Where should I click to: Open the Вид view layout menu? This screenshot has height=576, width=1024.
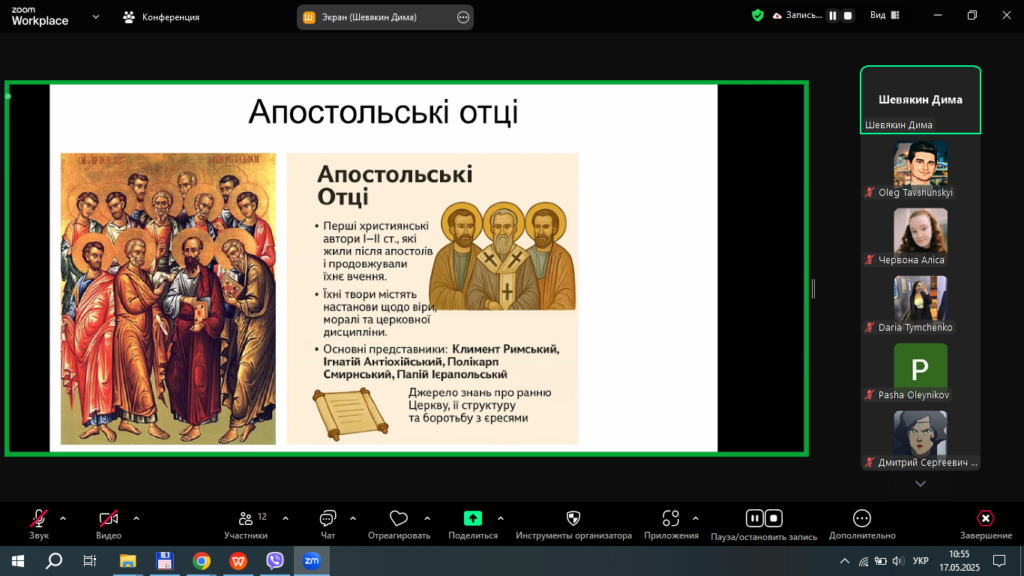[x=880, y=16]
